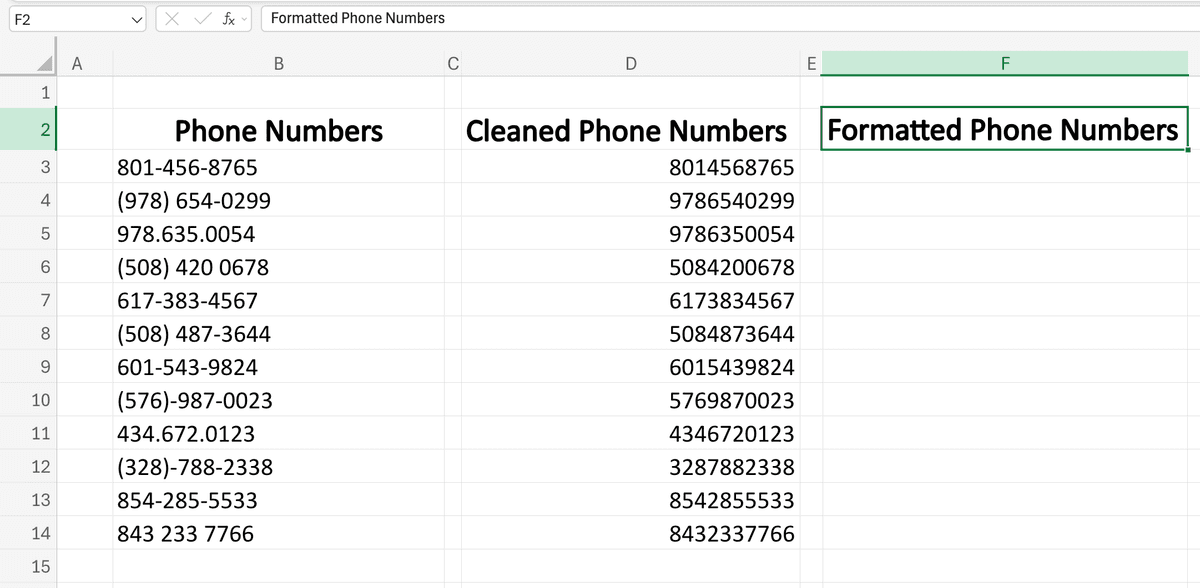Select column F header
The image size is (1200, 588).
click(1005, 64)
